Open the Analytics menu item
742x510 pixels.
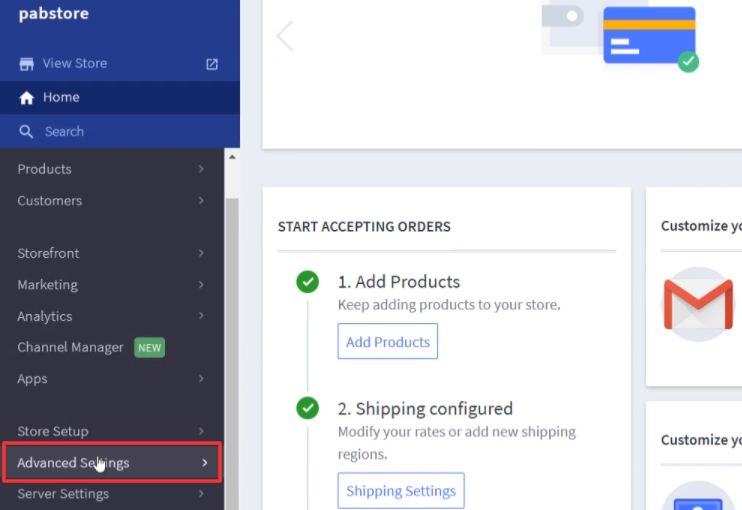tap(45, 317)
